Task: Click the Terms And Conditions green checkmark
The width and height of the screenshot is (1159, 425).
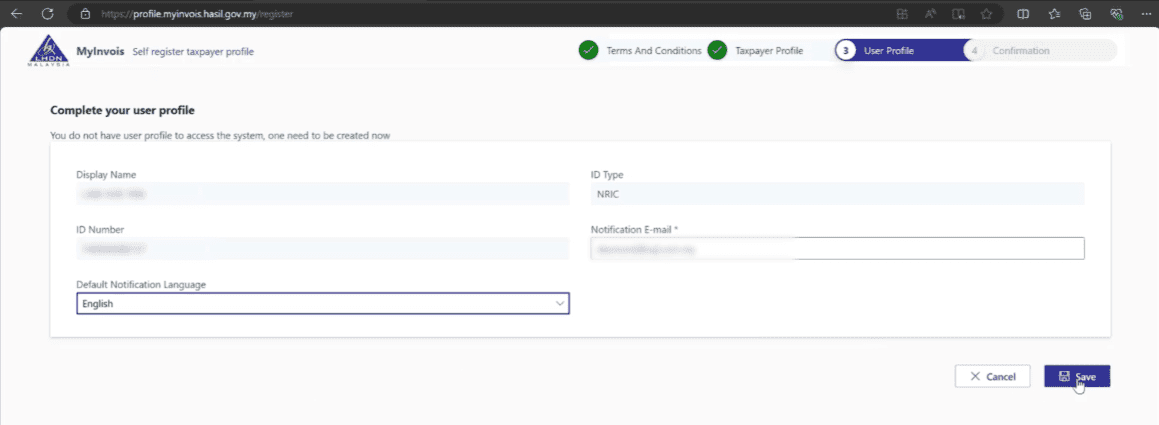Action: (588, 50)
